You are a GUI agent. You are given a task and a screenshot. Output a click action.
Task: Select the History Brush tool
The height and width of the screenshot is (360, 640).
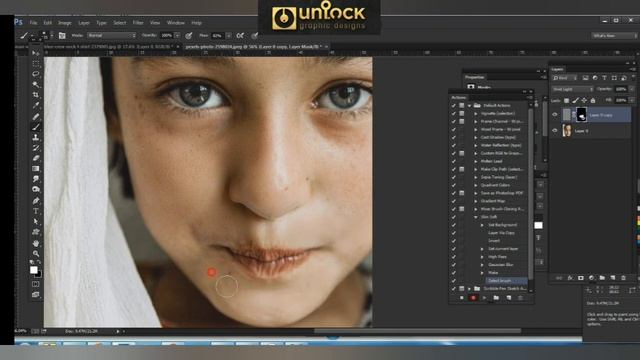click(x=36, y=148)
